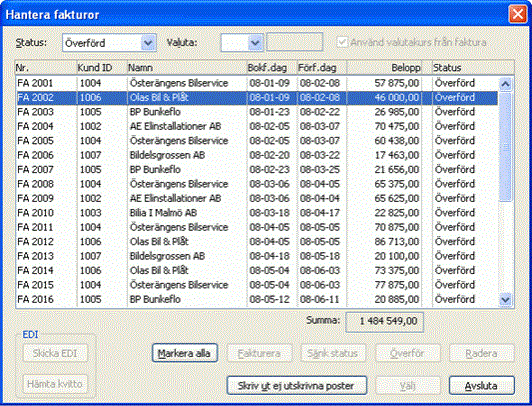This screenshot has width=532, height=406.
Task: Click the scroll down arrow of invoice list
Action: click(x=505, y=299)
